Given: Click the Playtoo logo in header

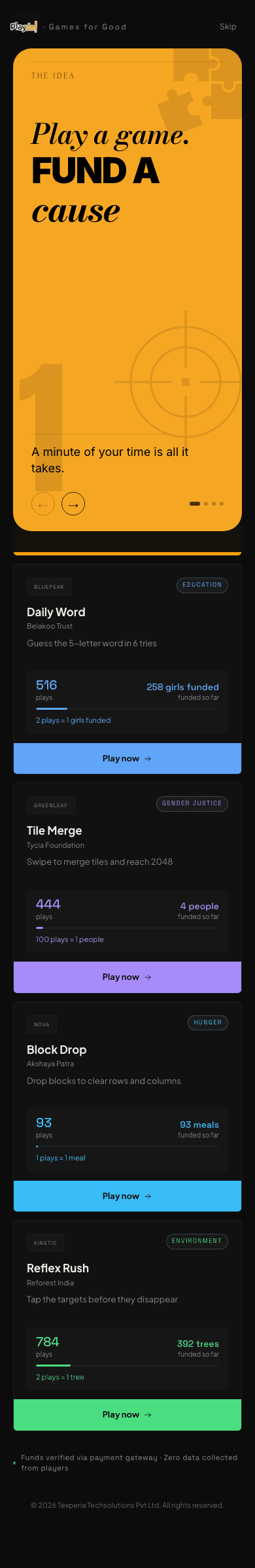Looking at the screenshot, I should click(24, 27).
